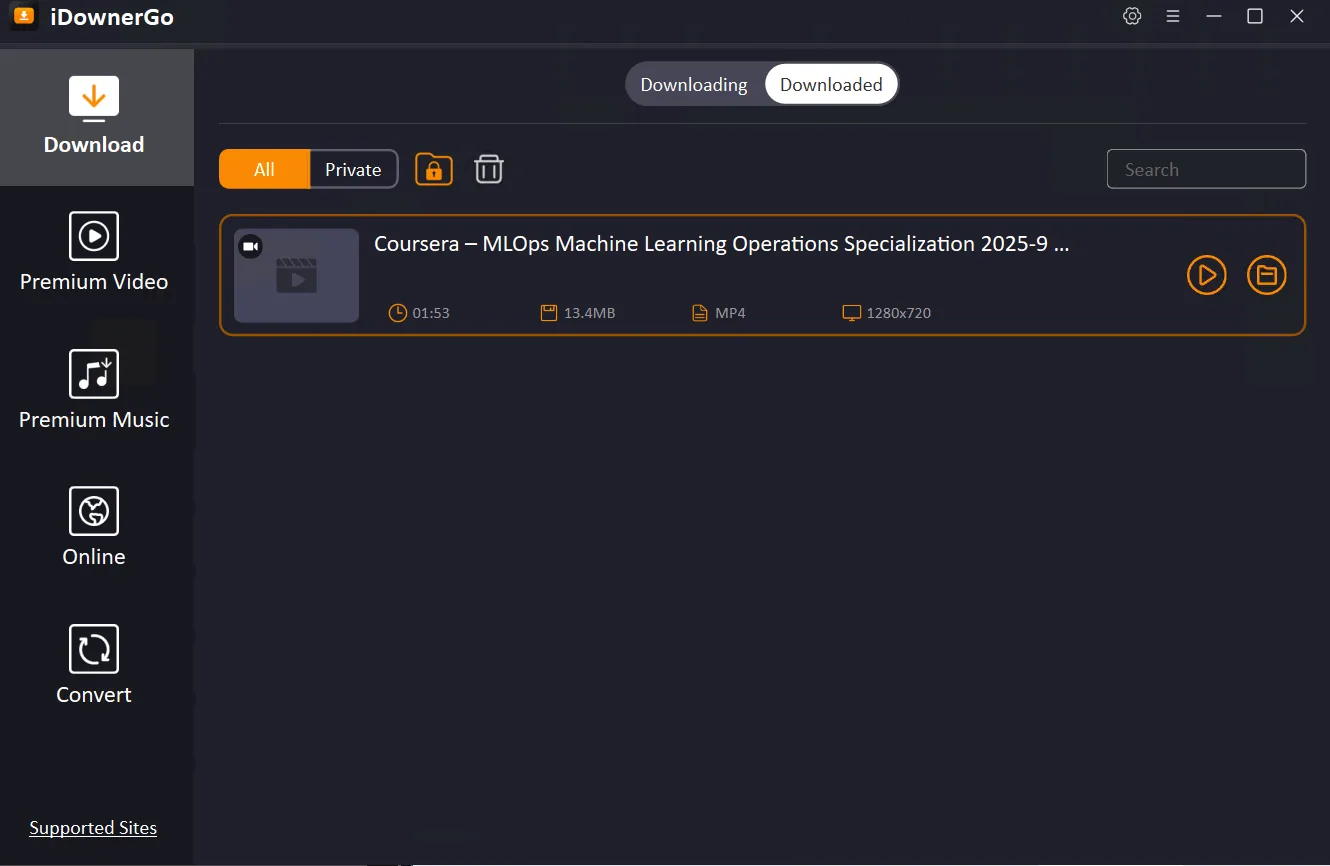Click the 13.4MB file size value
The height and width of the screenshot is (866, 1330).
(x=589, y=313)
